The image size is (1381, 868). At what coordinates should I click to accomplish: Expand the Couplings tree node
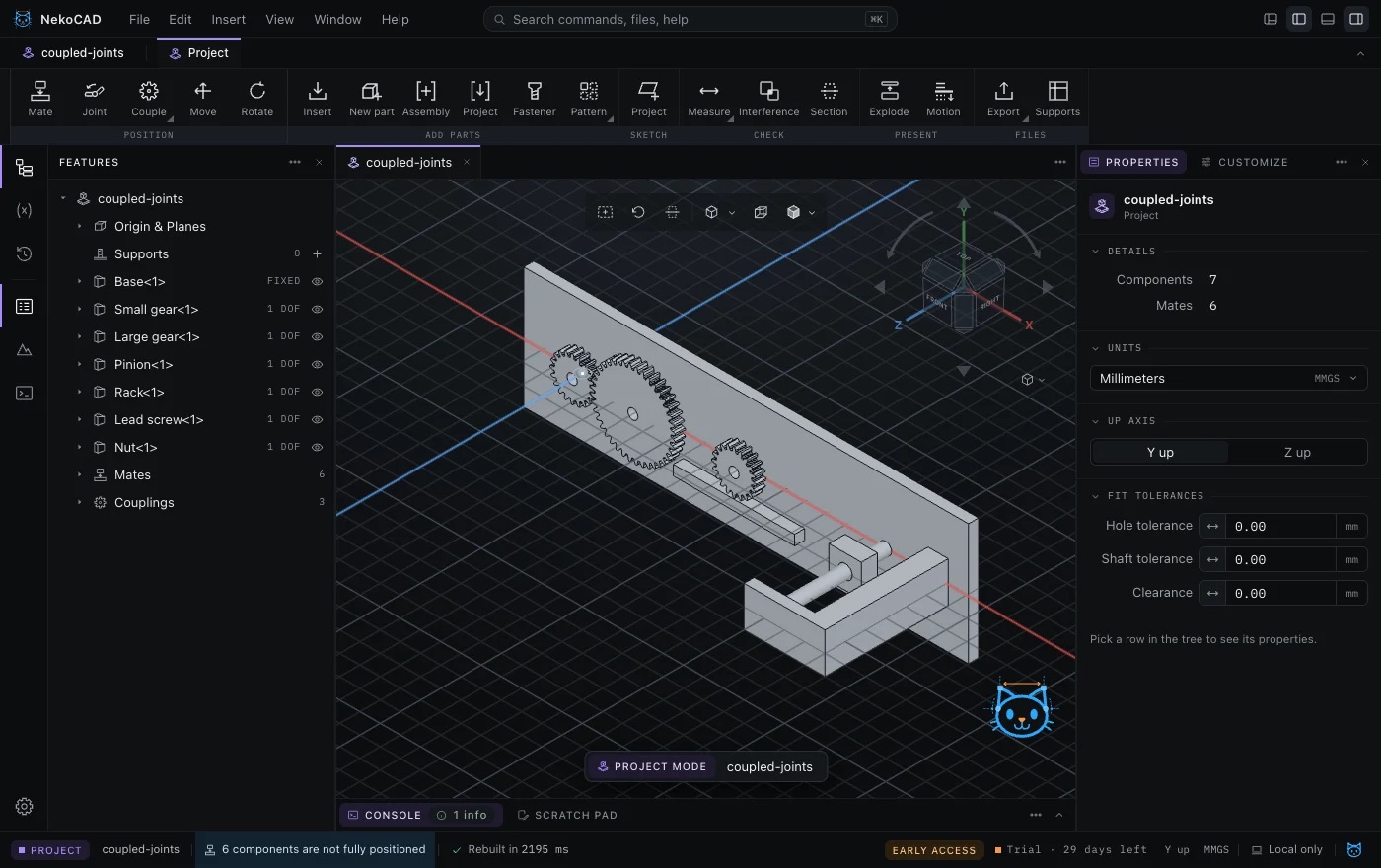80,502
